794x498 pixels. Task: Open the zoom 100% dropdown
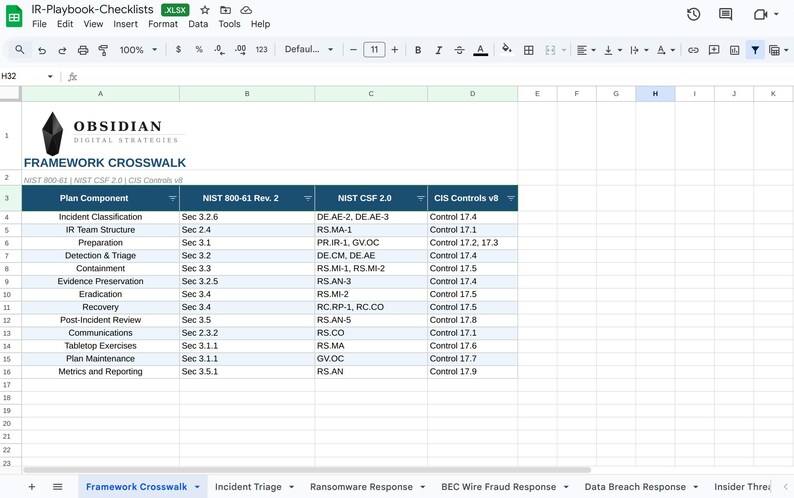tap(138, 50)
